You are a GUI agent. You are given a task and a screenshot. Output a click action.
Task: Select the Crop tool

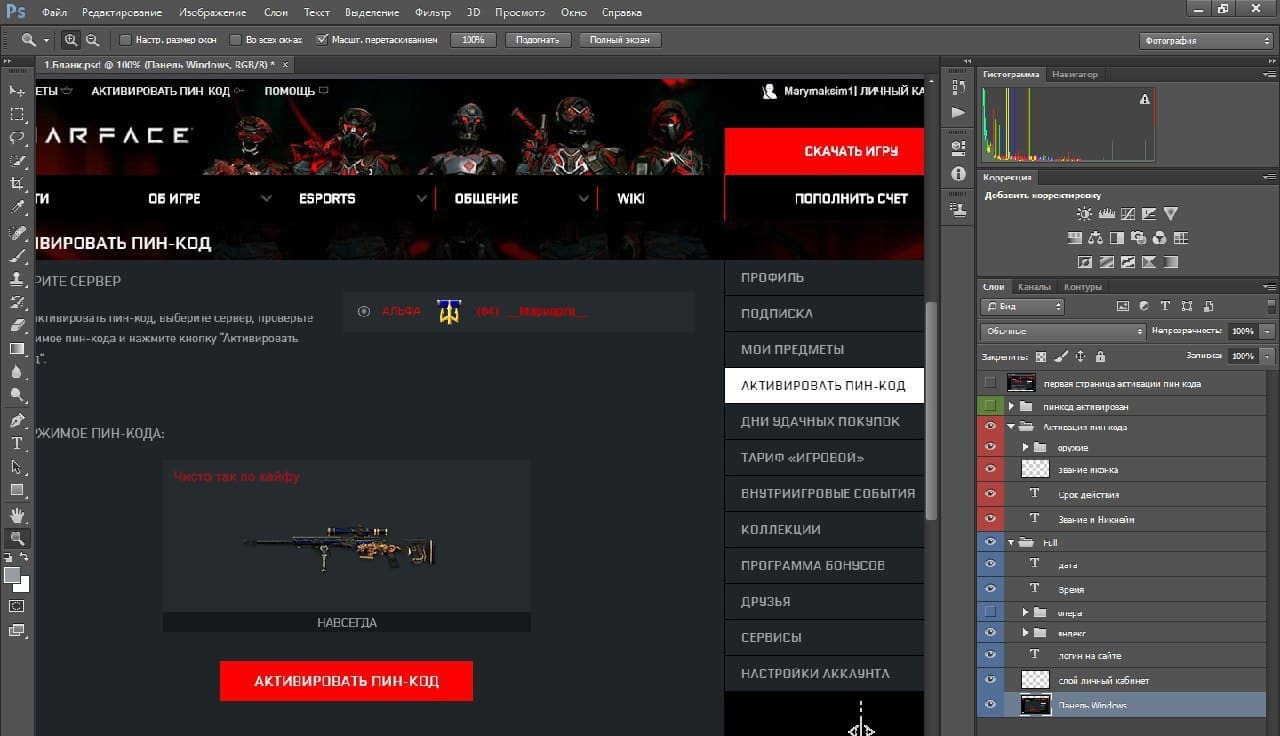(17, 184)
